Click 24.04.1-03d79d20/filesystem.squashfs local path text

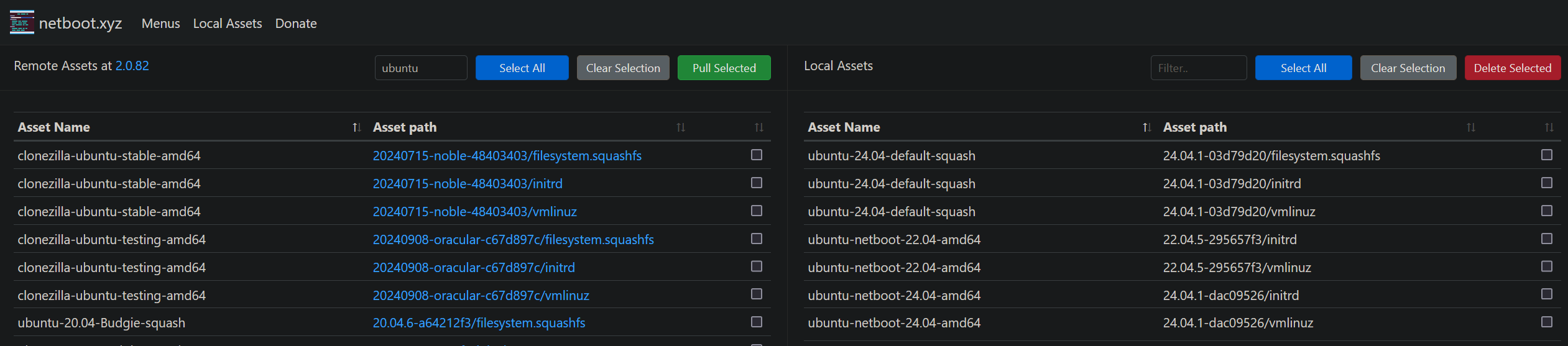(x=1271, y=156)
